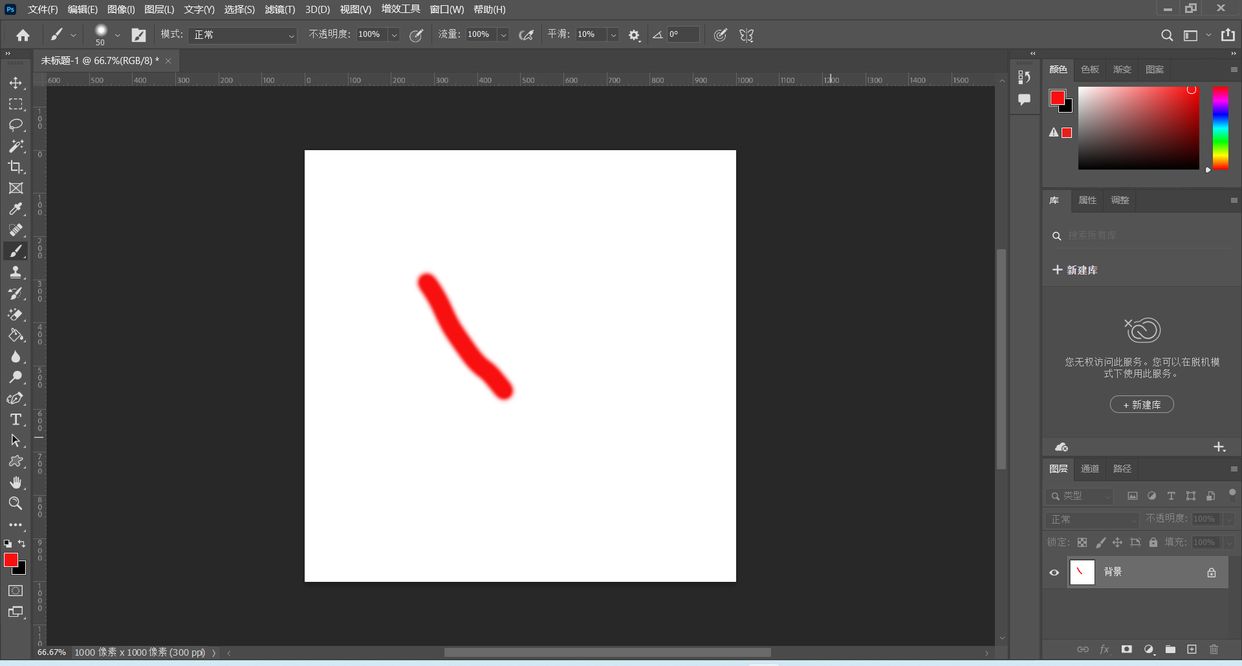
Task: Toggle airbrush build-up effect next to 流量
Action: 526,35
